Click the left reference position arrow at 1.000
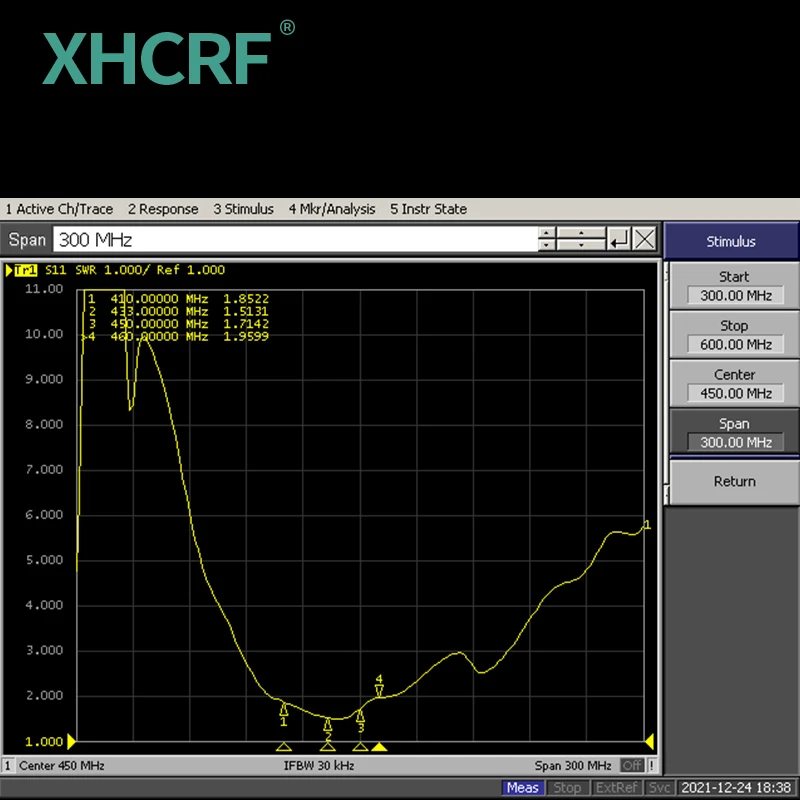The image size is (800, 800). [x=71, y=741]
